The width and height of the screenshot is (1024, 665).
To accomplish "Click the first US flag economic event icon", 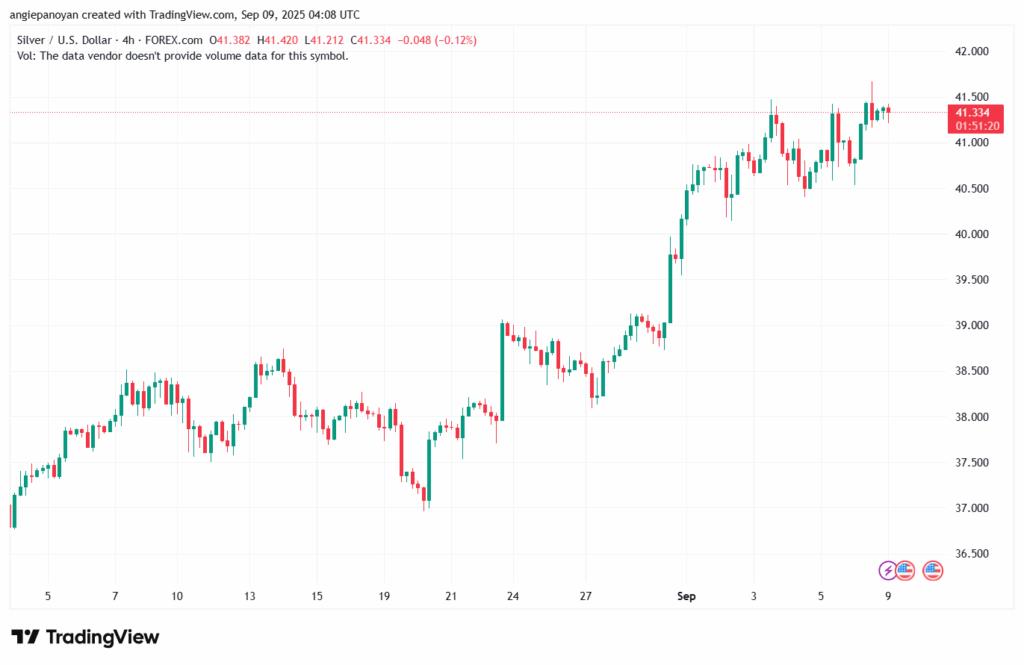I will 905,570.
